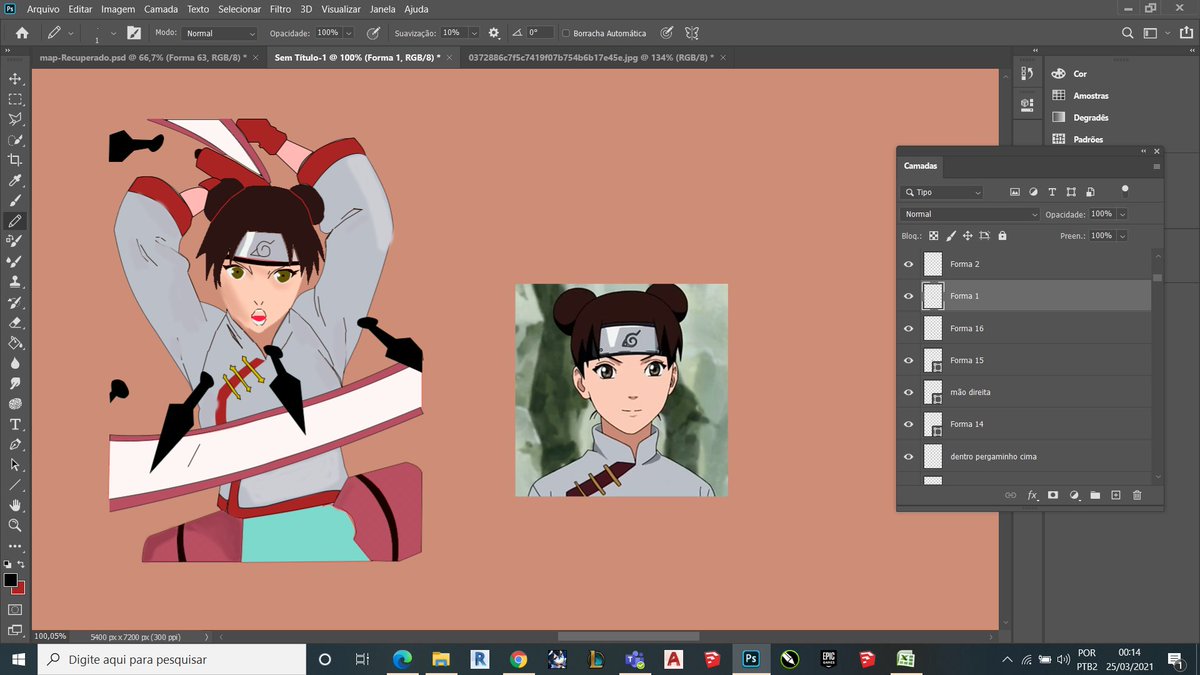Open the Camada menu
1200x675 pixels.
[161, 9]
